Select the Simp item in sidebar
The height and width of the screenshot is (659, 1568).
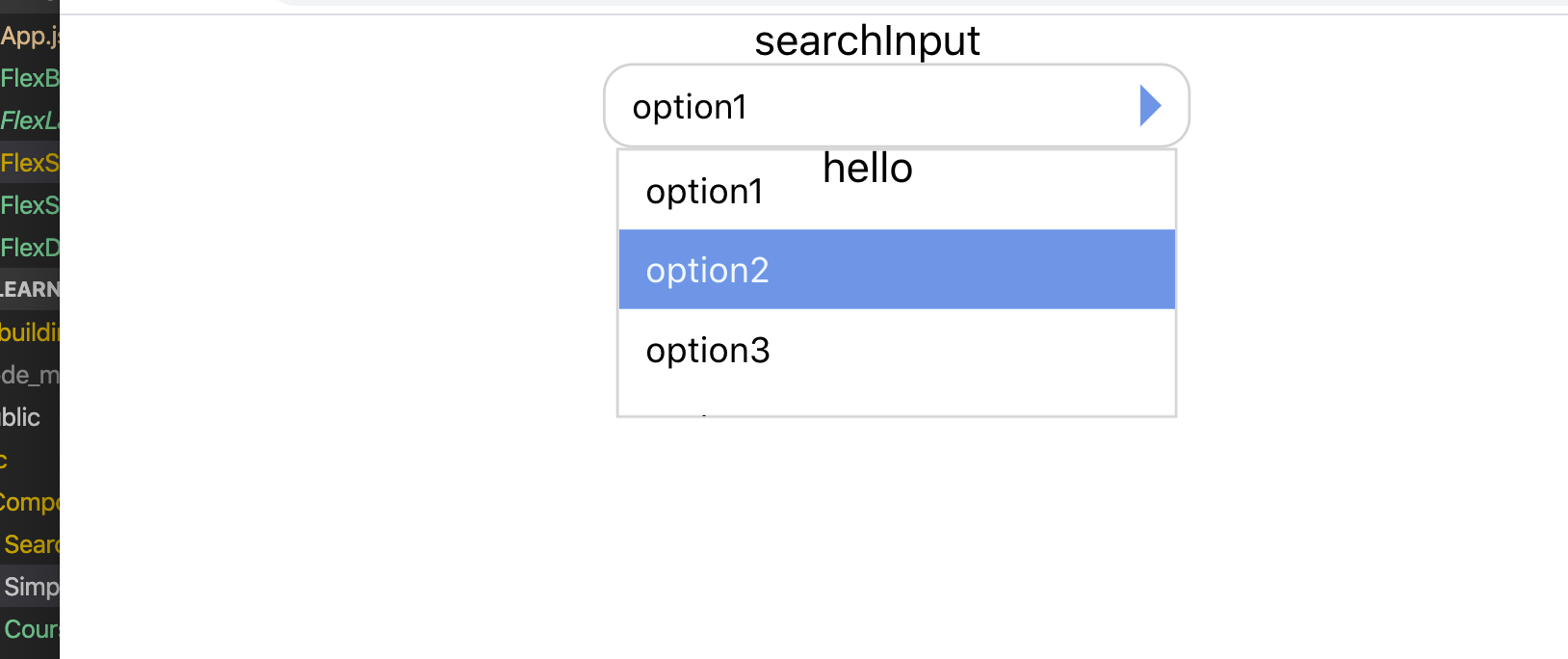32,587
